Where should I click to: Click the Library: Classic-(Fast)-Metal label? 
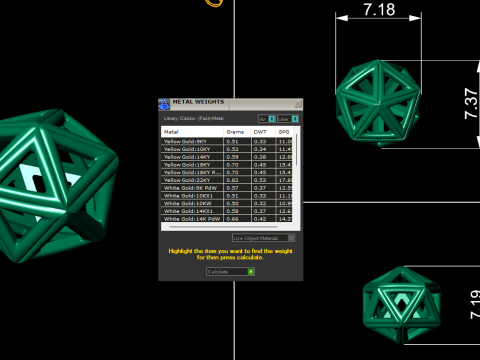pos(194,118)
